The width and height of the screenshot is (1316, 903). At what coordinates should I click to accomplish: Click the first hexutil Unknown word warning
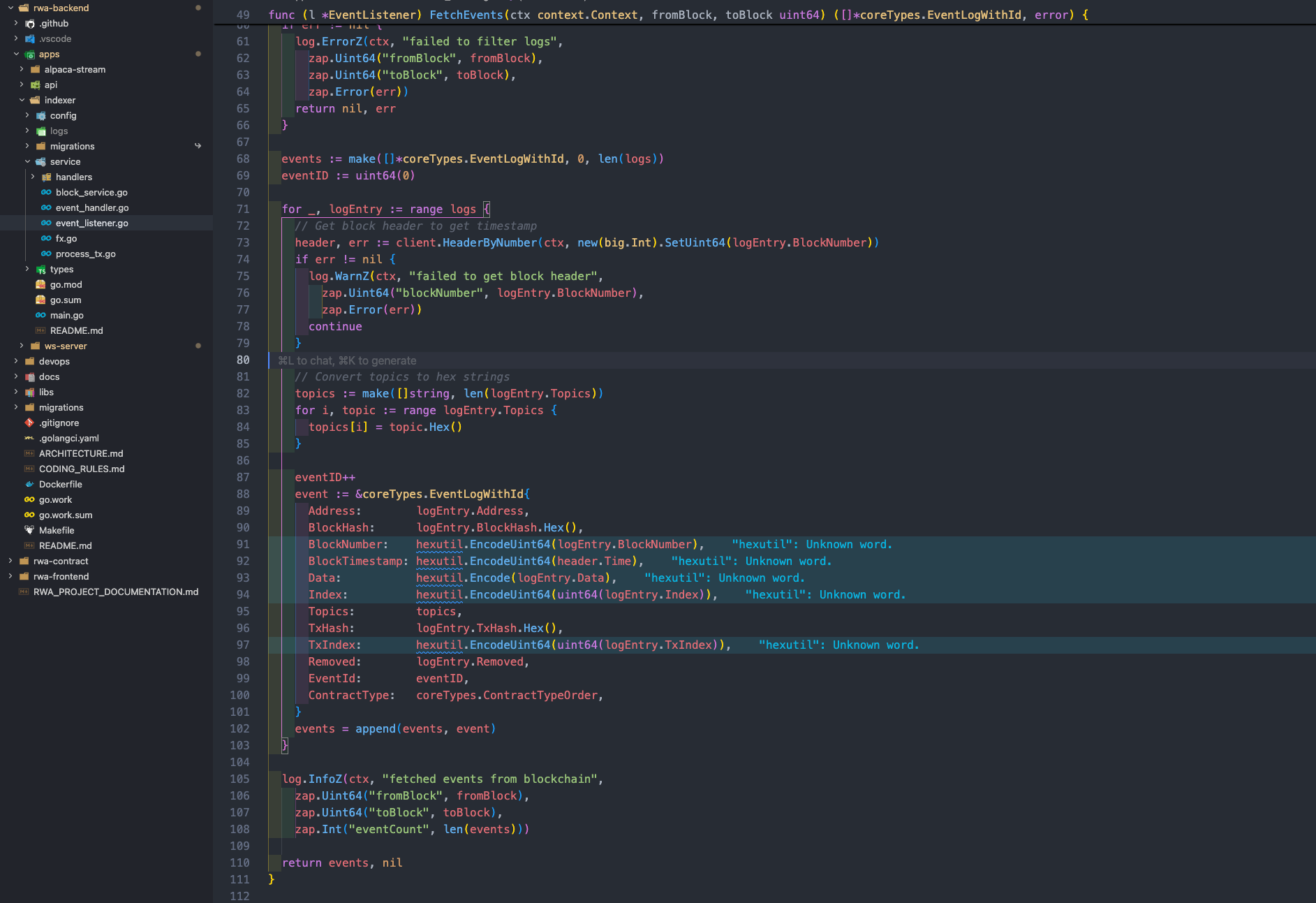(812, 544)
